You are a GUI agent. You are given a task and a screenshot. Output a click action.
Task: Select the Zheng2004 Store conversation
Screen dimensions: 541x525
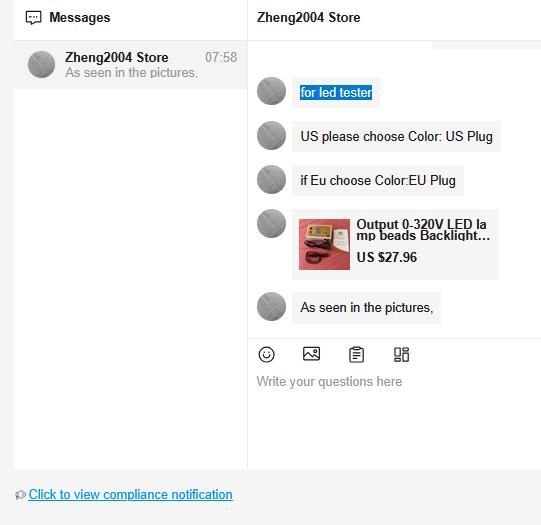point(131,65)
